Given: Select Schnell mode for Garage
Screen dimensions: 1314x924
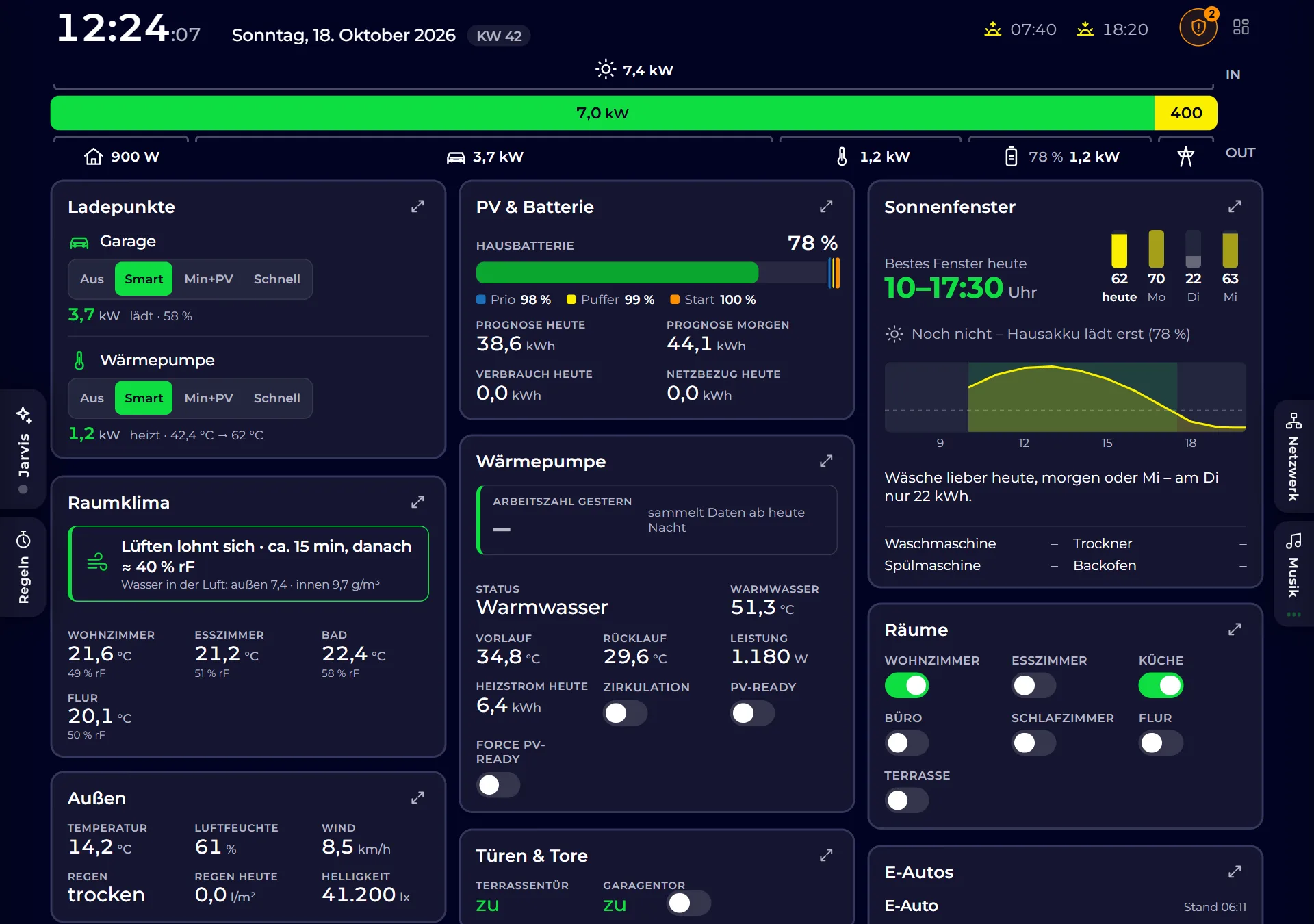Looking at the screenshot, I should [x=277, y=279].
